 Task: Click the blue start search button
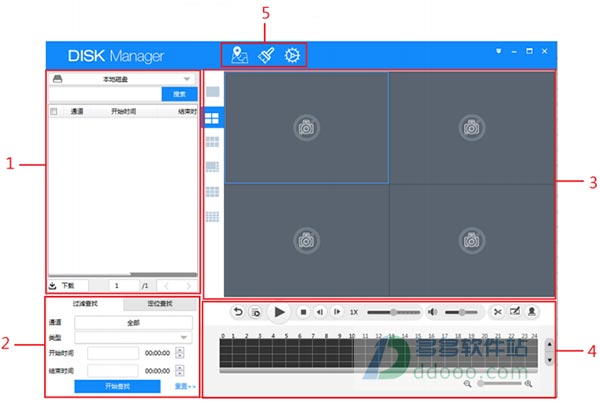(x=117, y=386)
